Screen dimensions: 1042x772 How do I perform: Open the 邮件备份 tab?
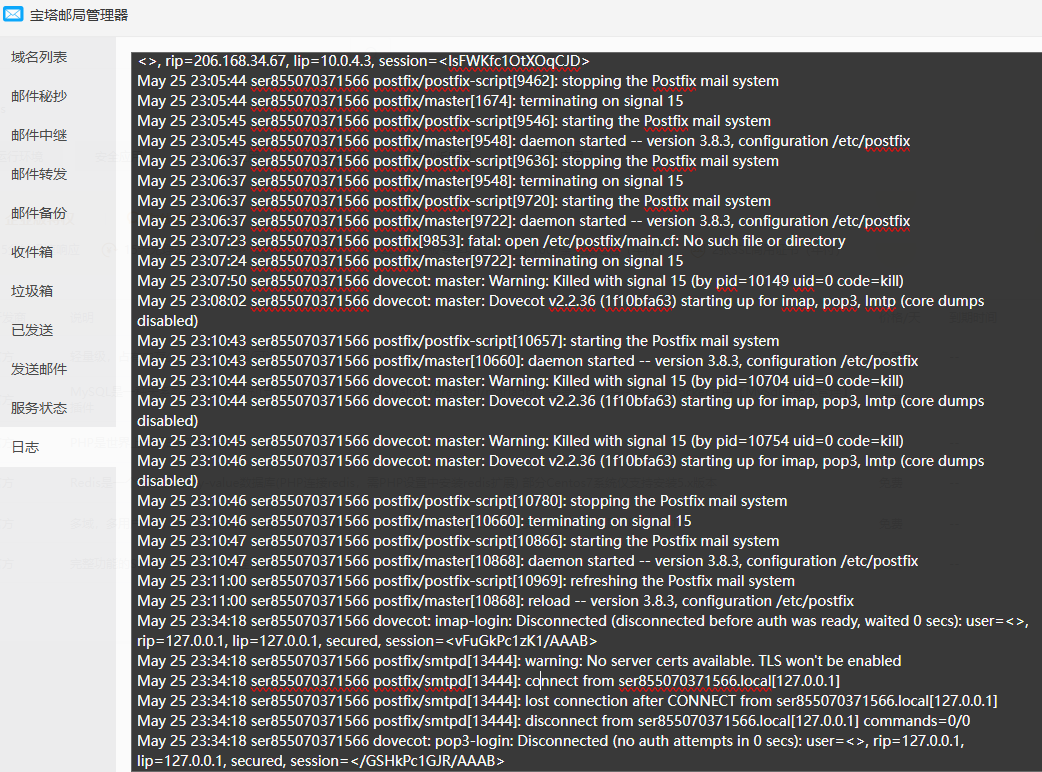[39, 213]
